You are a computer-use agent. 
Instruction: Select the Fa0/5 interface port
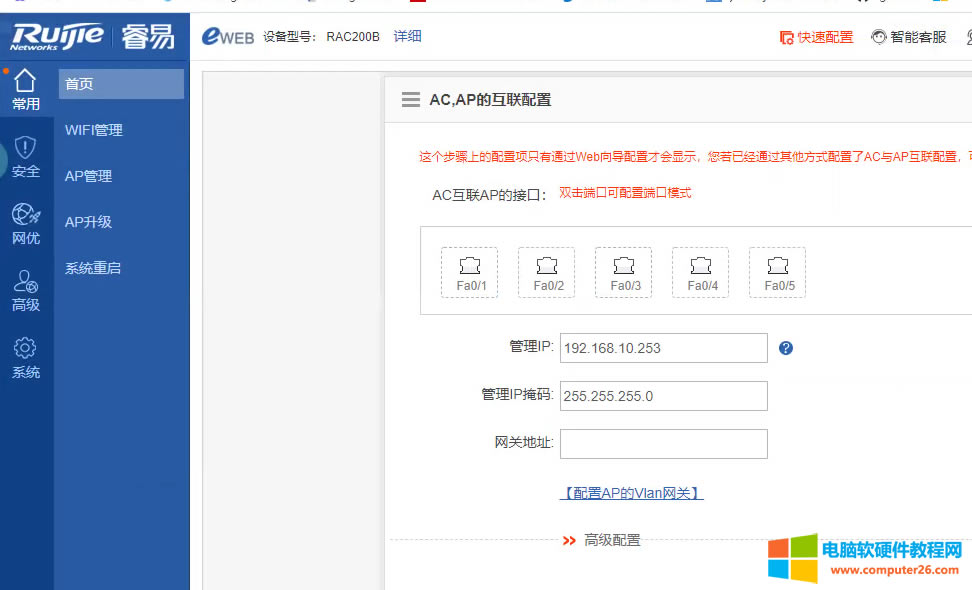777,272
